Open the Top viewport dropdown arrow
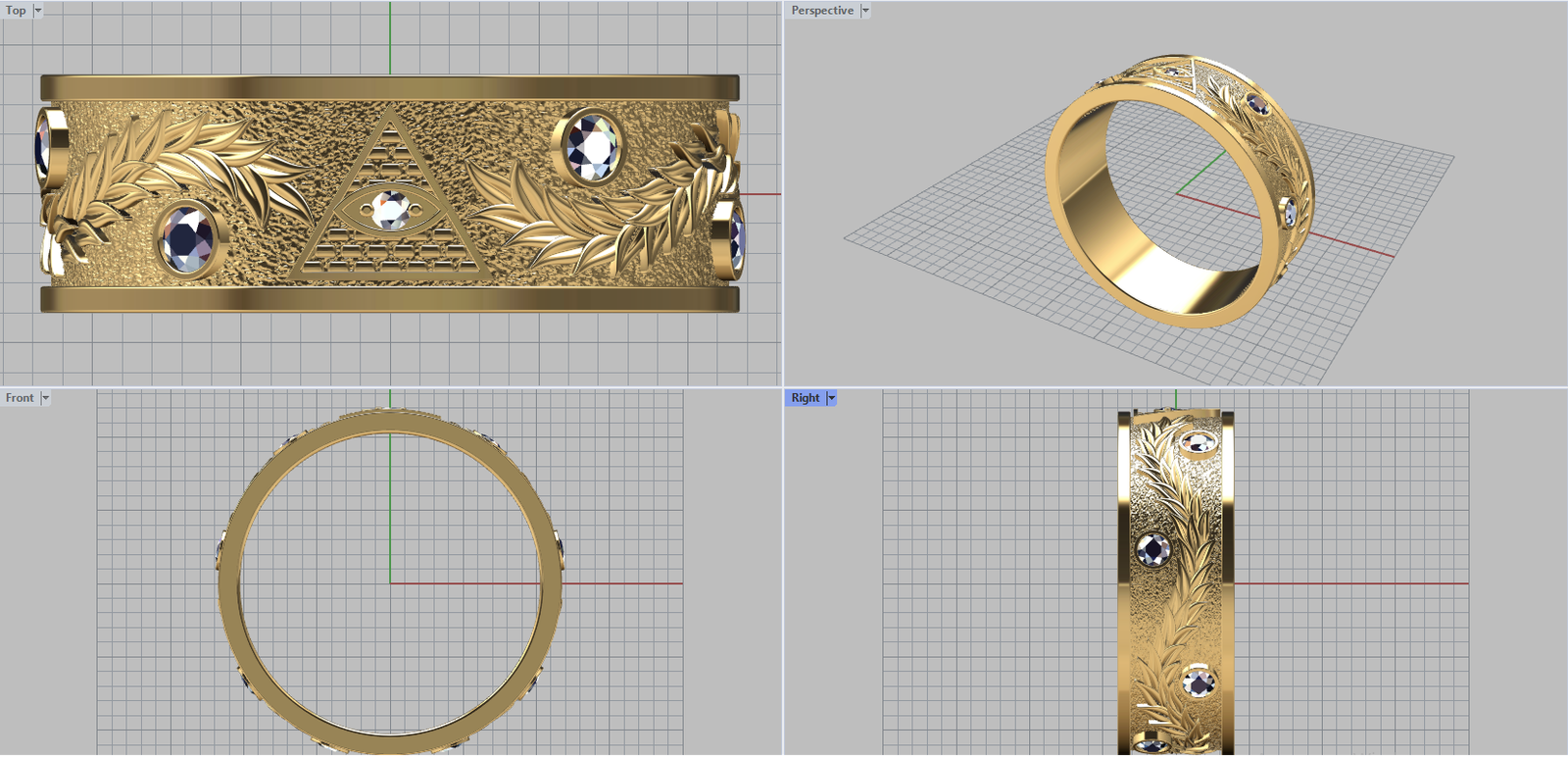 pyautogui.click(x=38, y=11)
